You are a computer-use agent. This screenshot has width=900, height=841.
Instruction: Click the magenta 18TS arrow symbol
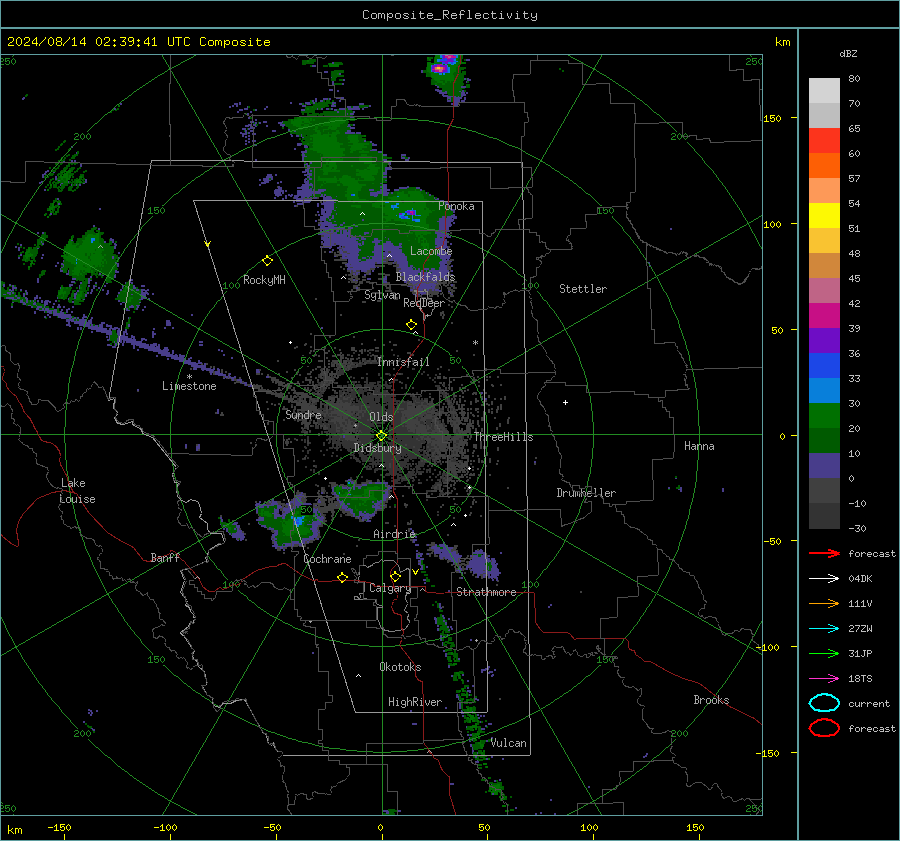click(824, 679)
